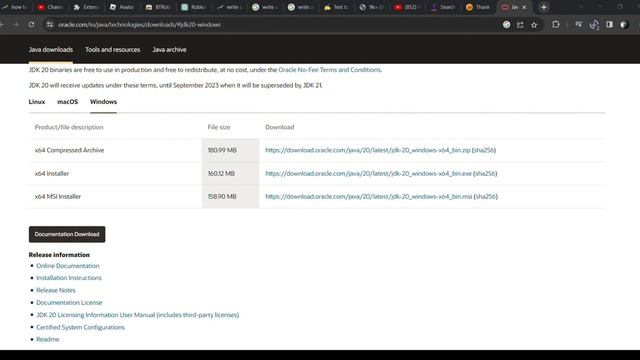Open sha256 for the MSI Installer row
The width and height of the screenshot is (640, 360).
486,196
